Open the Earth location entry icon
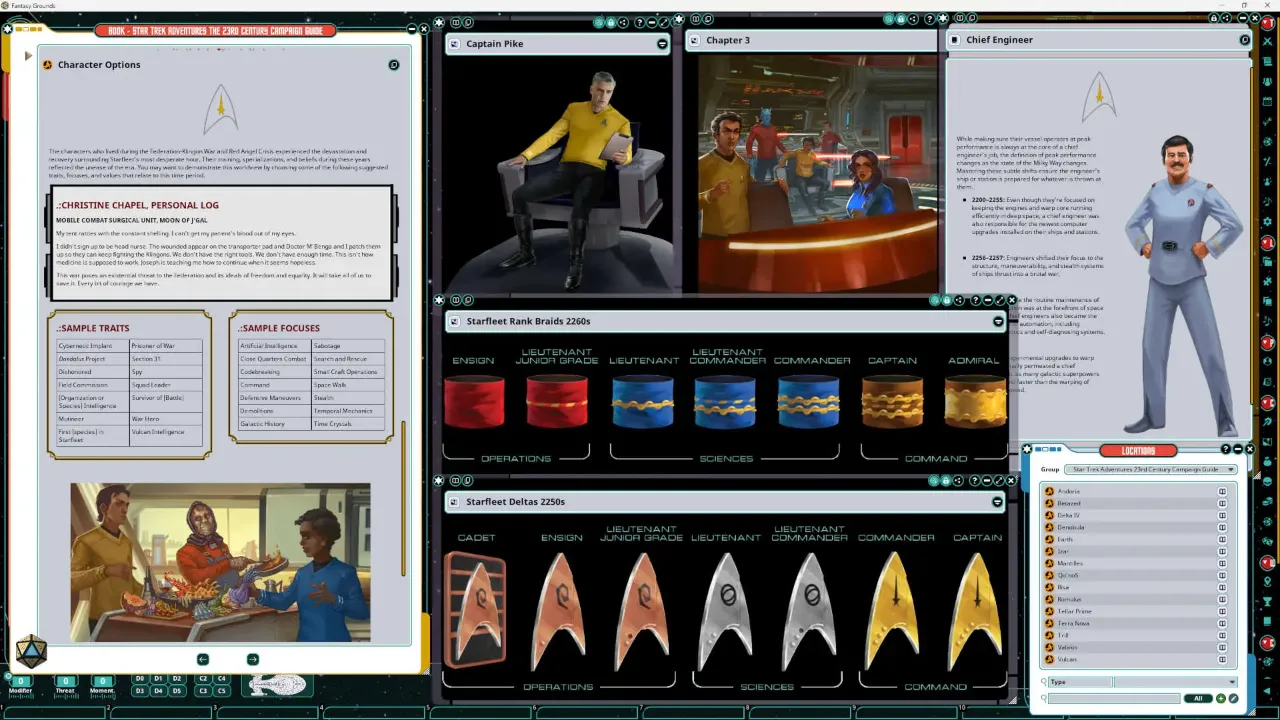This screenshot has height=720, width=1280. (1050, 539)
